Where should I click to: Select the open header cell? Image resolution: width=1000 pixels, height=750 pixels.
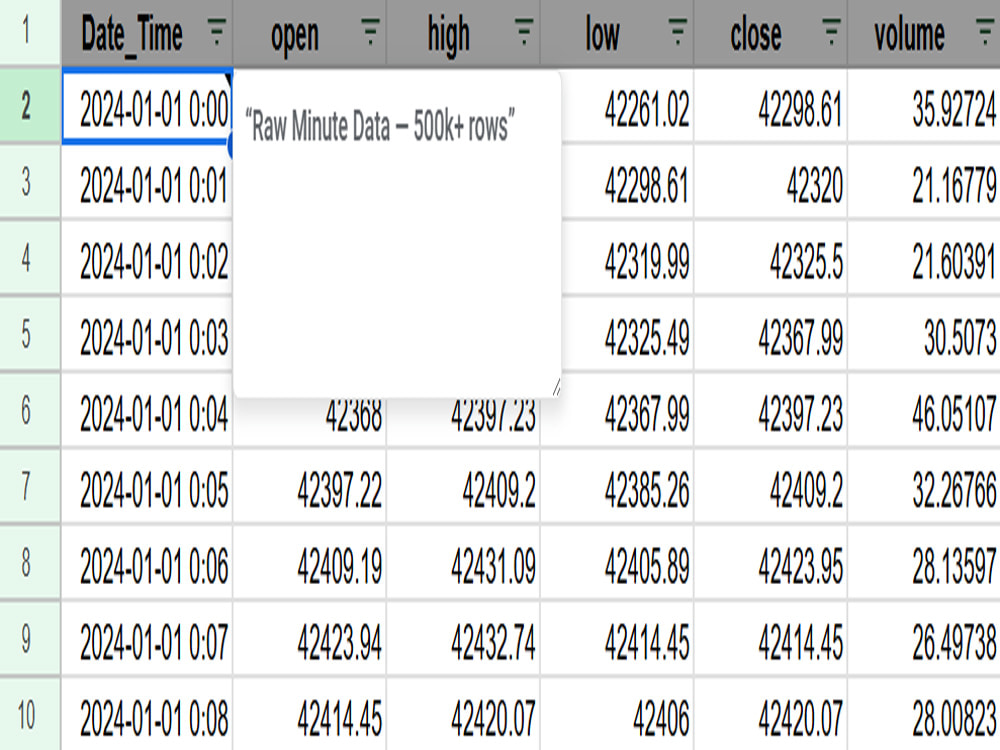click(310, 33)
